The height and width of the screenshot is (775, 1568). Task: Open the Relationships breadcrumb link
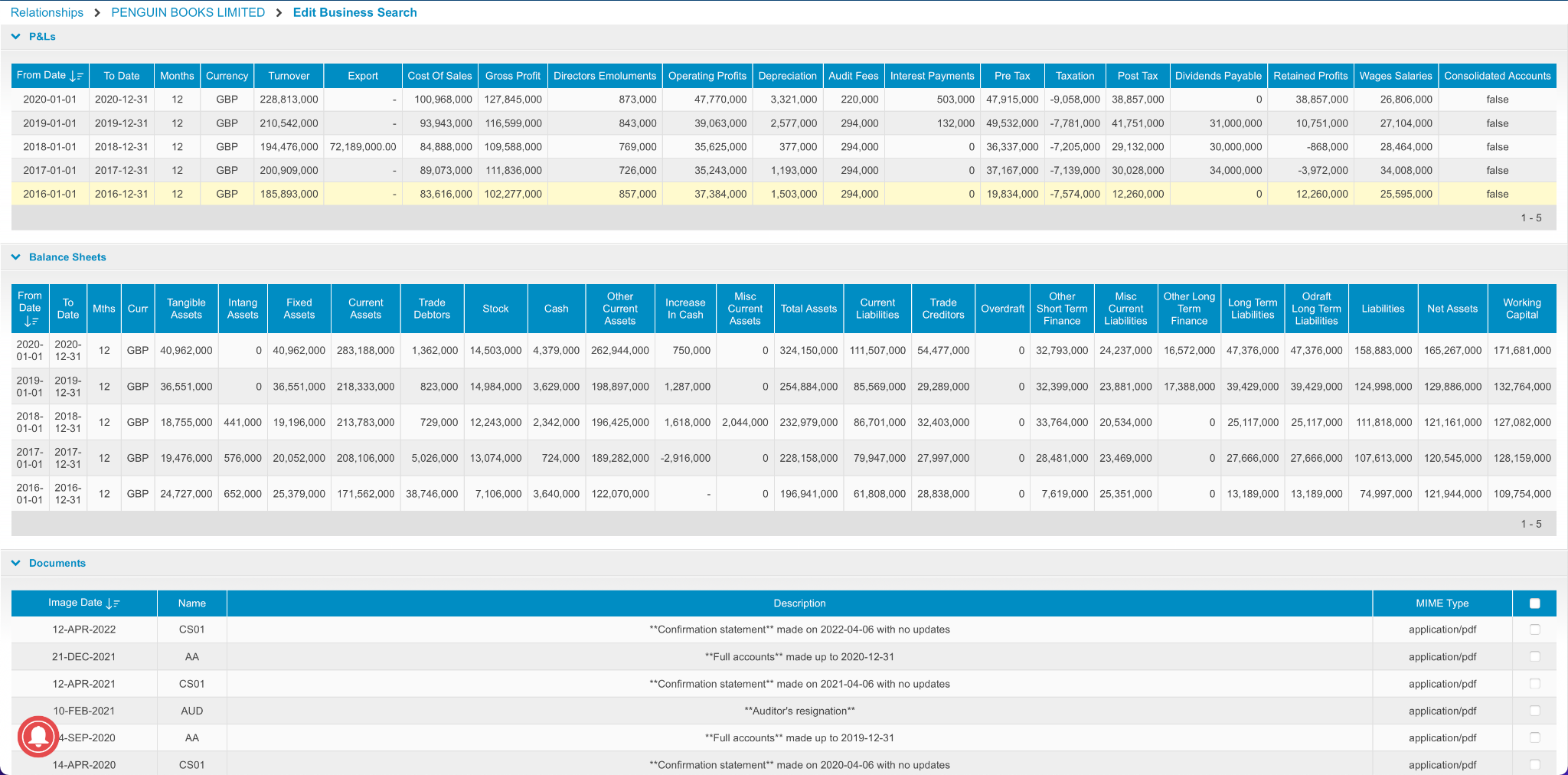(47, 13)
